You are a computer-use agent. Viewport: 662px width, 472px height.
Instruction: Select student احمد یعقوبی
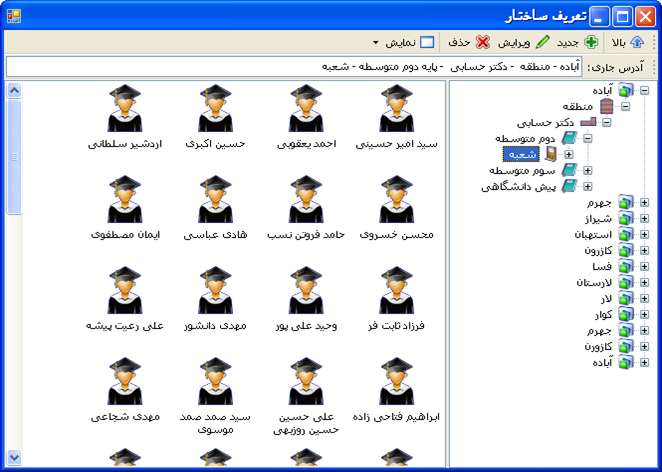pyautogui.click(x=306, y=117)
